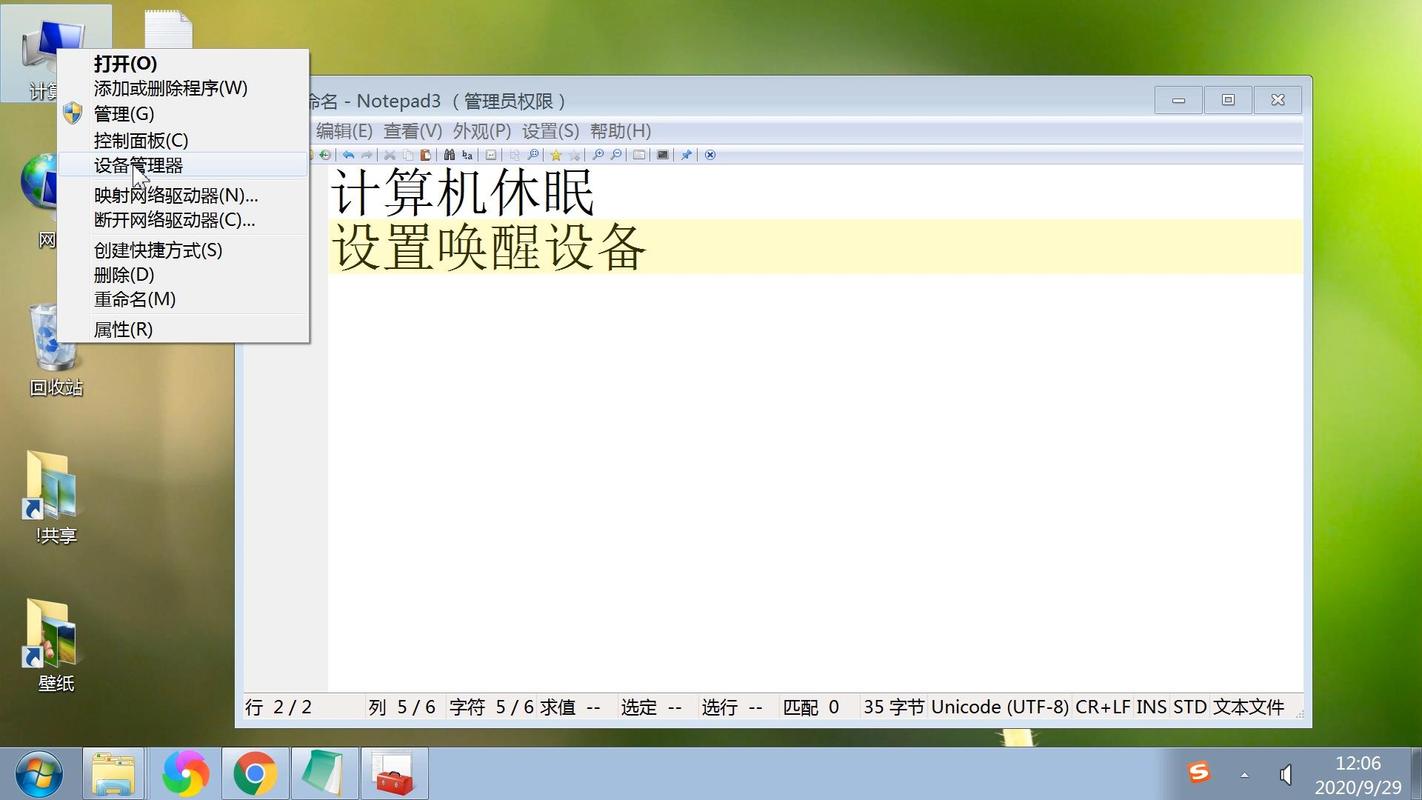Launch Google Chrome from the taskbar

pos(255,772)
